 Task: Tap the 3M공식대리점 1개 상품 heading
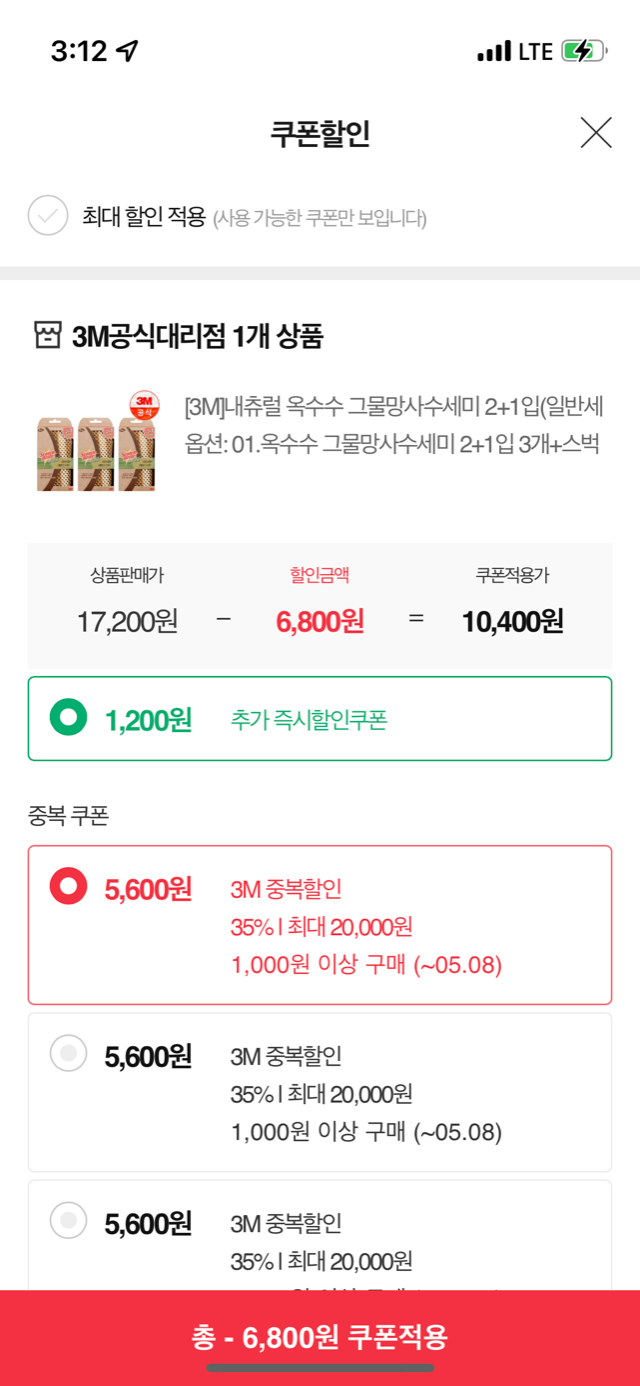coord(198,337)
